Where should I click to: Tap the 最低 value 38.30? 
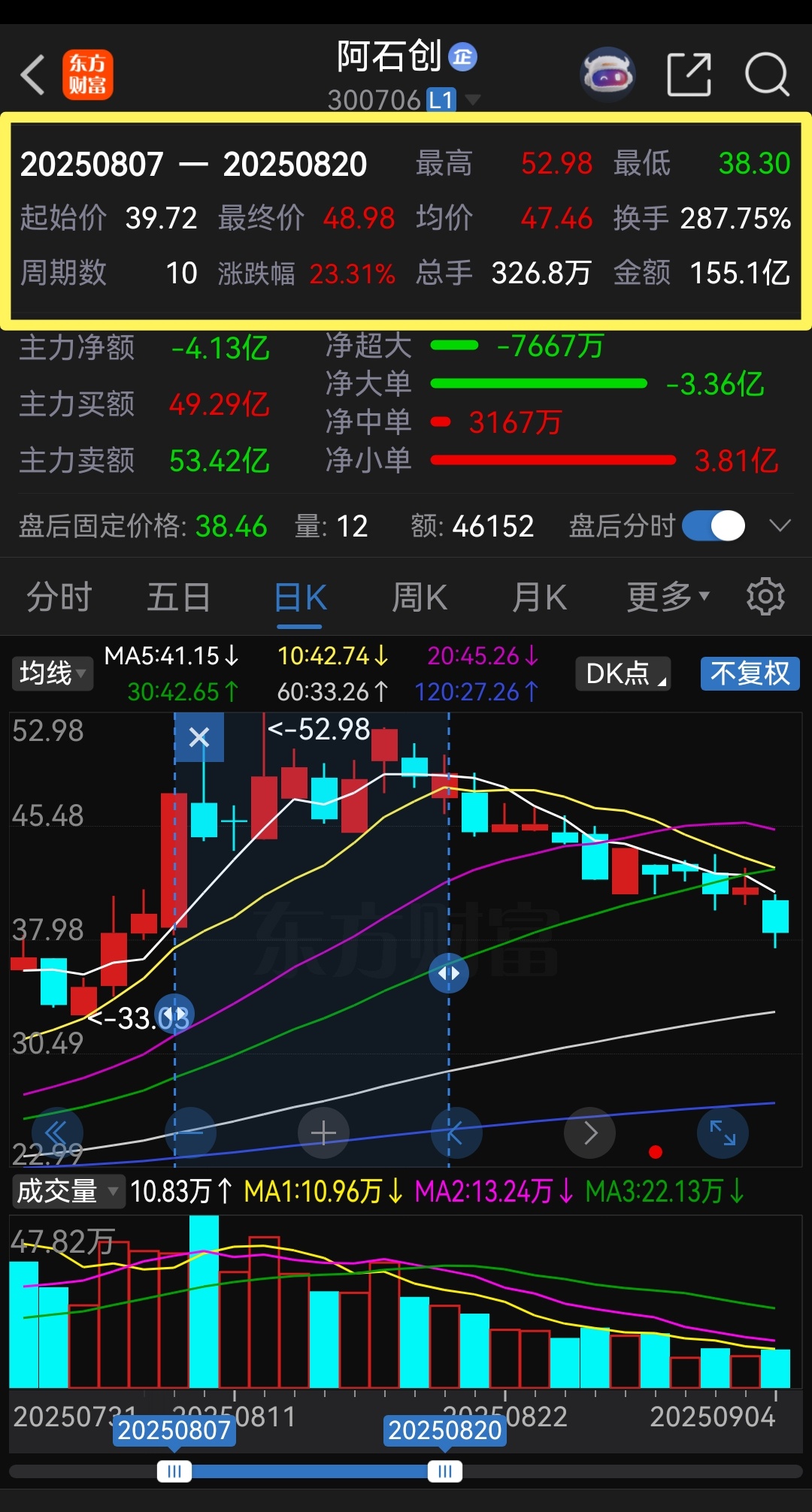(x=755, y=163)
